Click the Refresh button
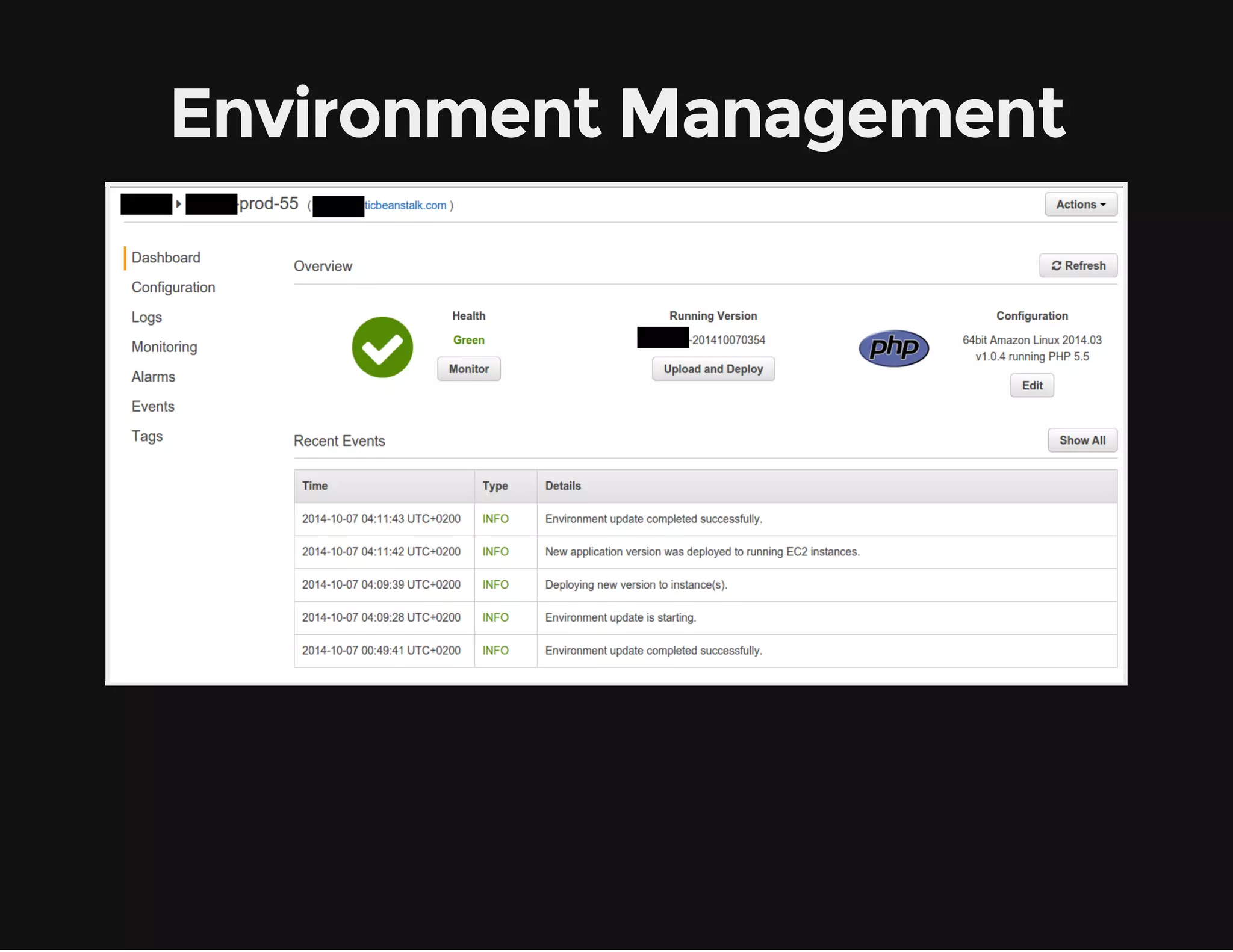 pos(1078,265)
